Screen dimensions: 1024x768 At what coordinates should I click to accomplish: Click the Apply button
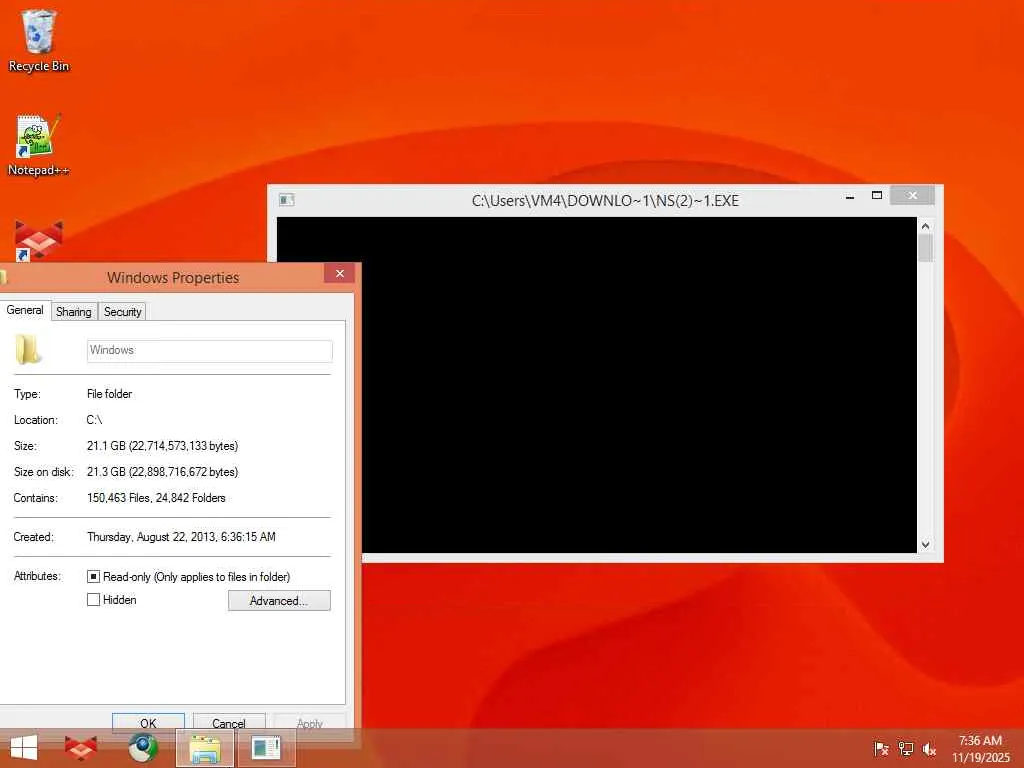tap(310, 722)
